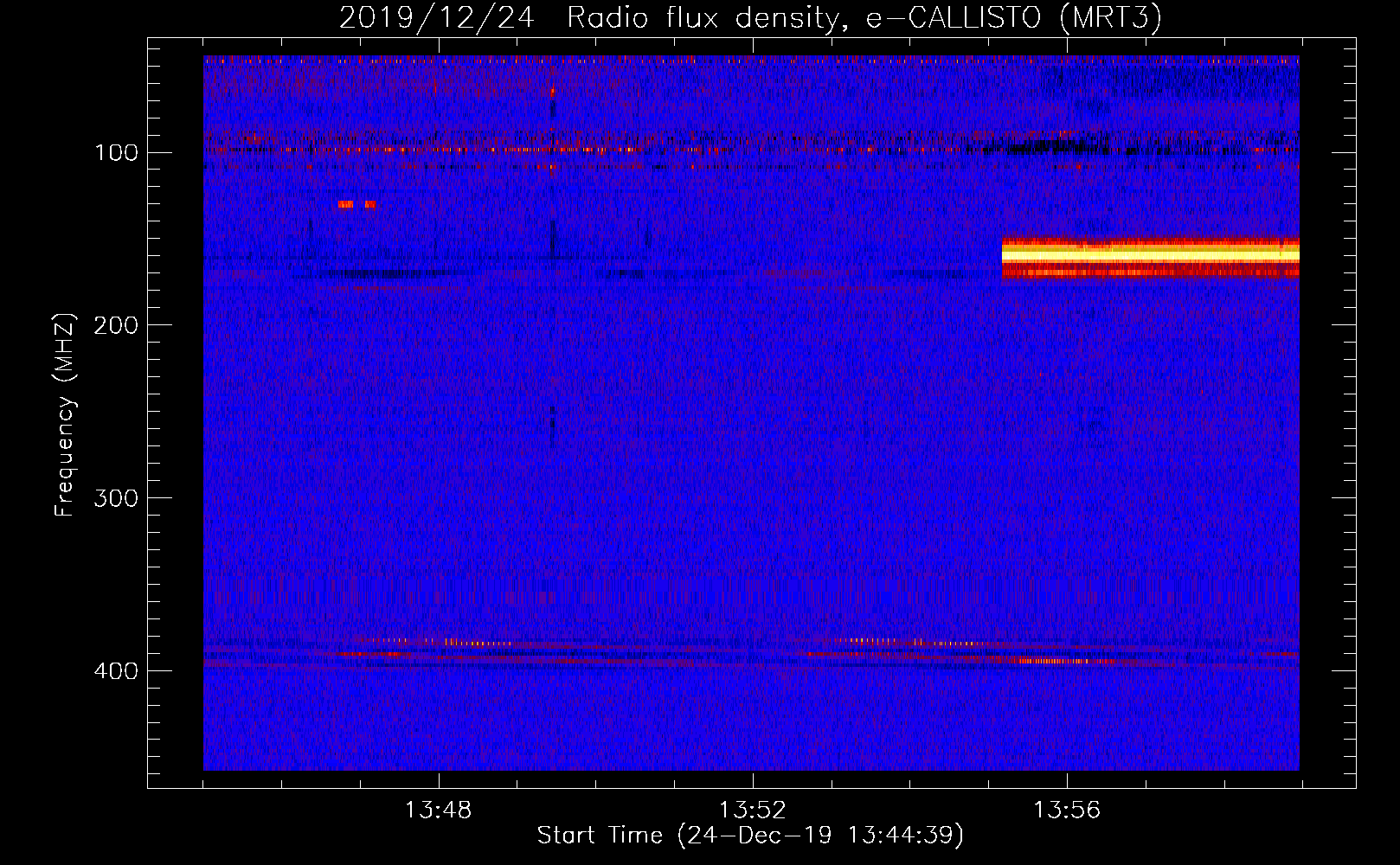The width and height of the screenshot is (1400, 865).
Task: Click the 13:48 time tick label
Action: (438, 811)
